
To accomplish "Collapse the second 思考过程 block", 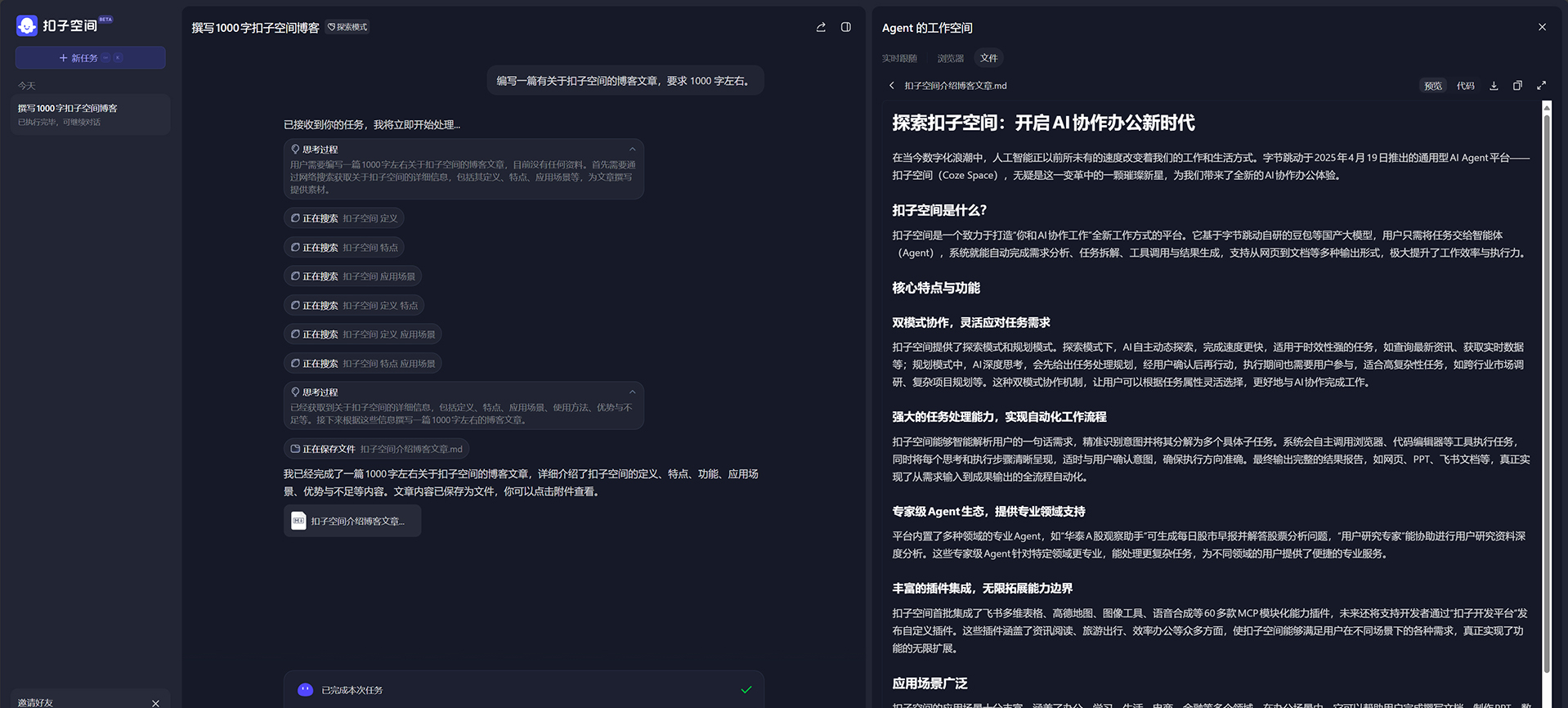I will (632, 392).
